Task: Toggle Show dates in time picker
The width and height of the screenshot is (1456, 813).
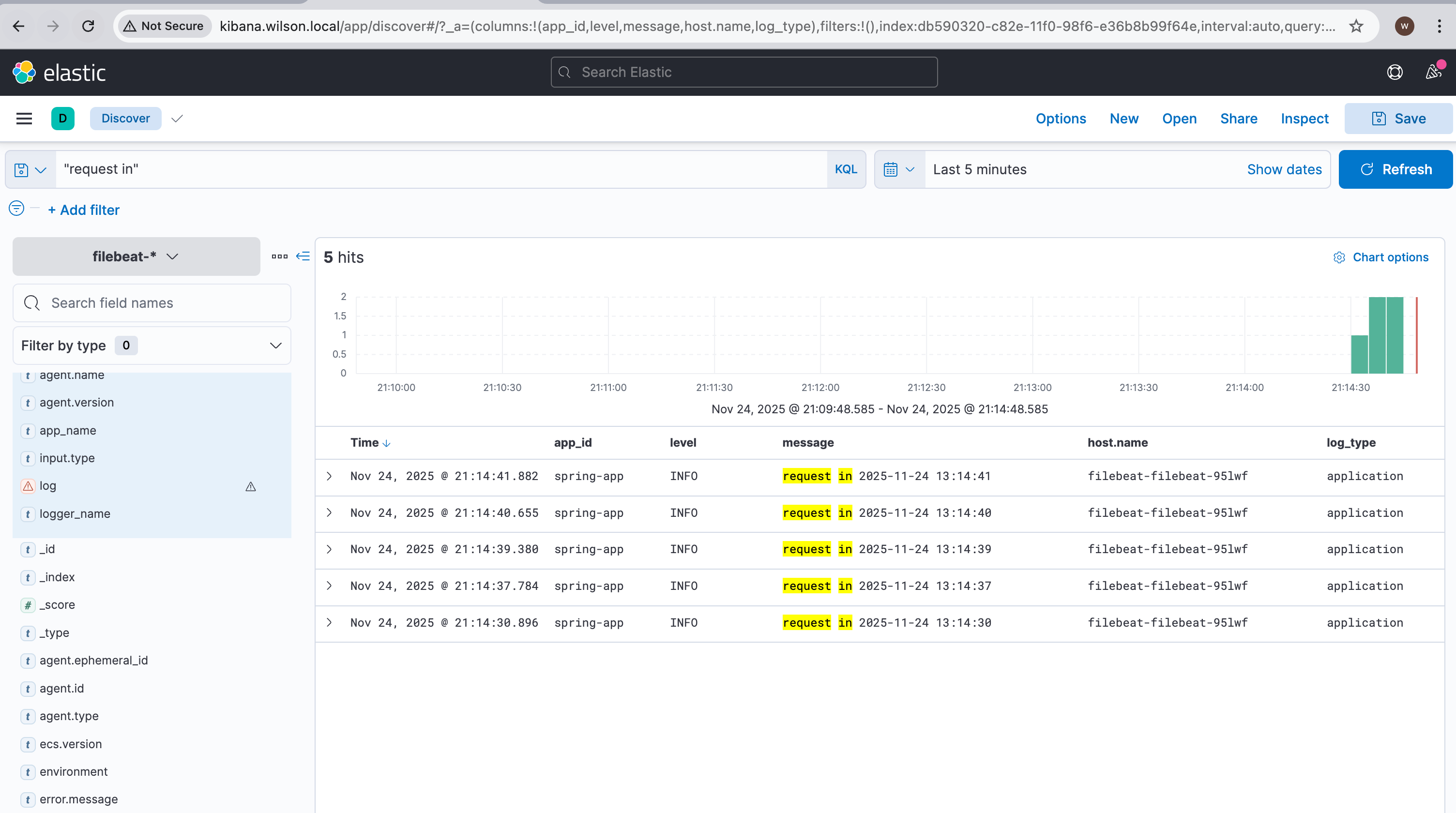Action: [1284, 169]
